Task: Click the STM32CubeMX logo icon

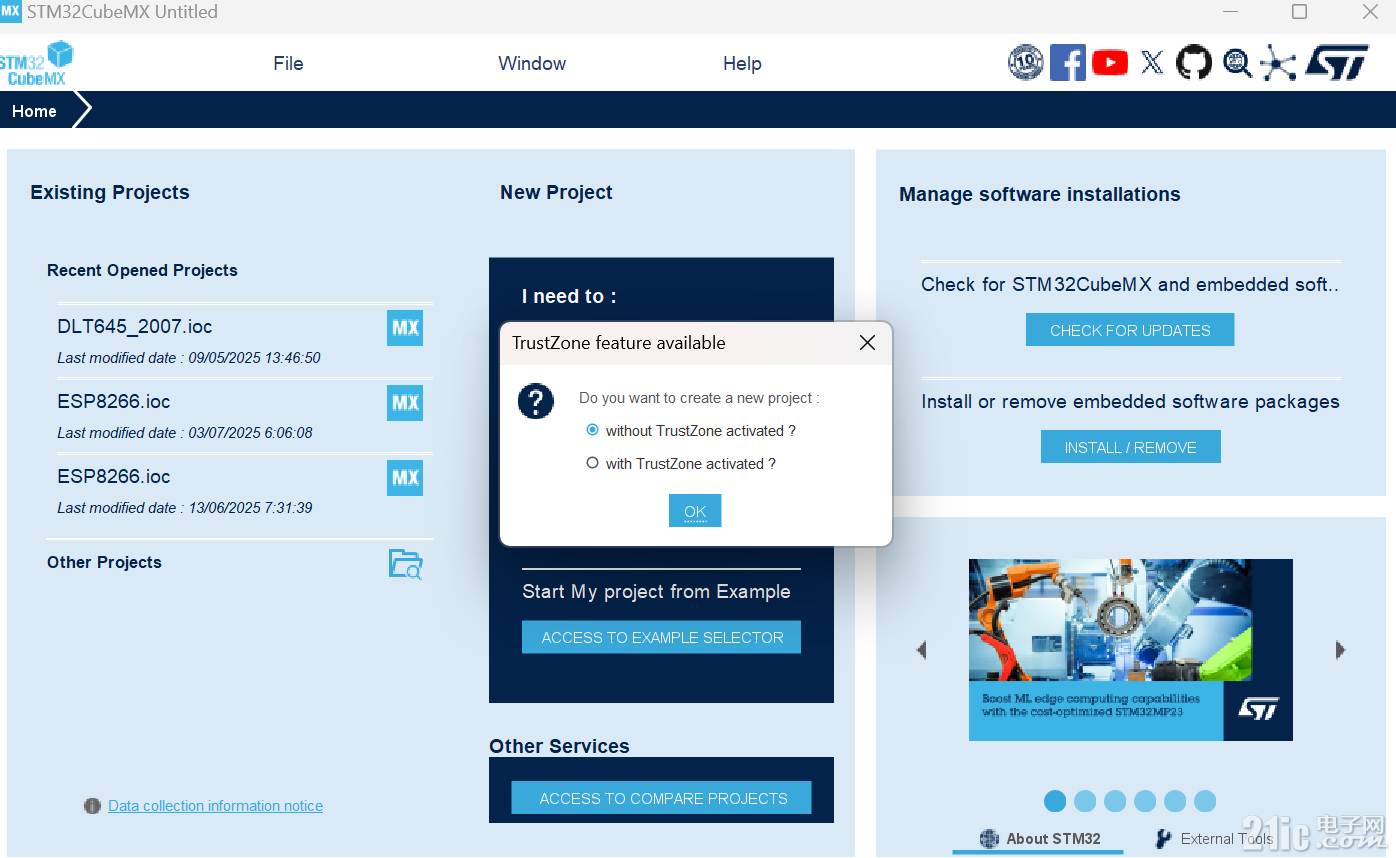Action: click(x=37, y=63)
